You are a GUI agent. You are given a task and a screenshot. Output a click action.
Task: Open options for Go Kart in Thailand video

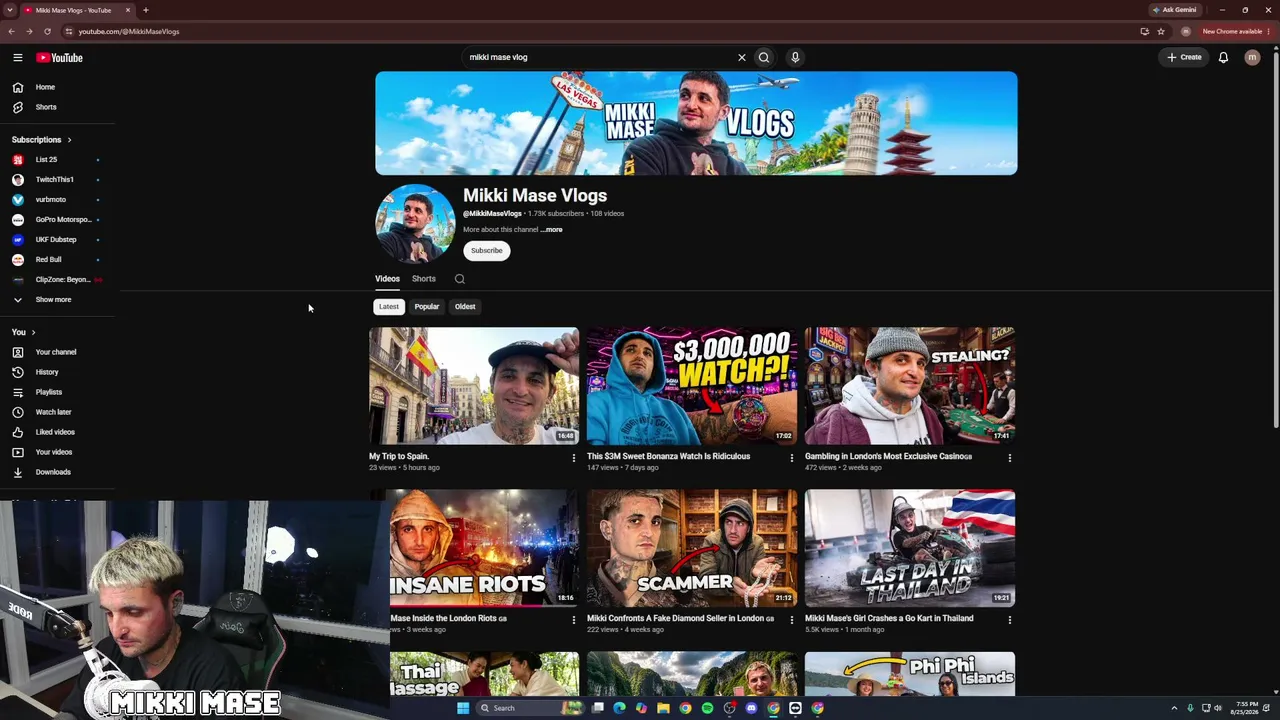1009,620
